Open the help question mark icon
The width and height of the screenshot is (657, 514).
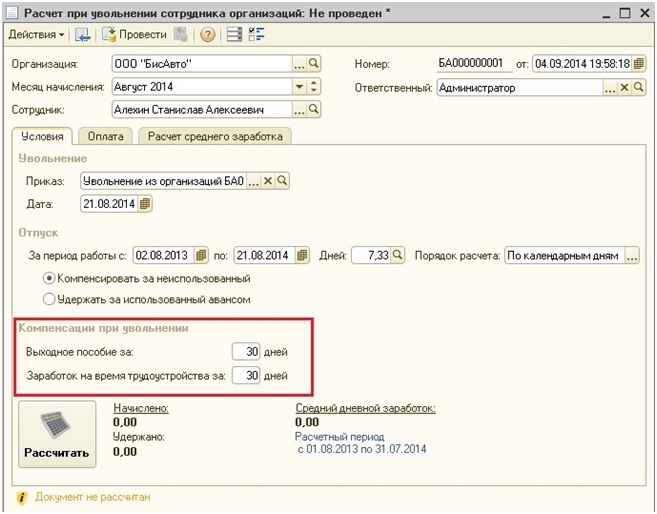(207, 35)
